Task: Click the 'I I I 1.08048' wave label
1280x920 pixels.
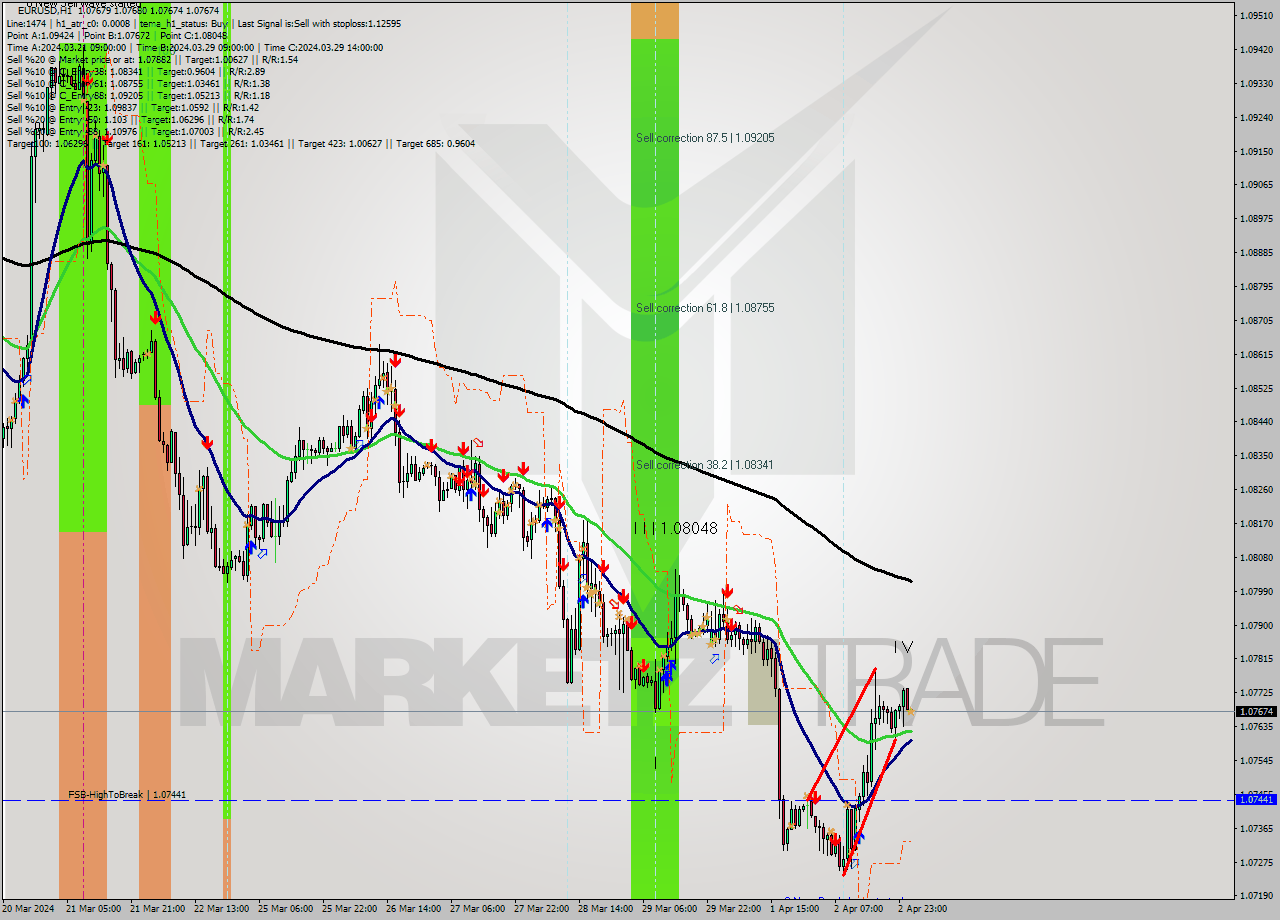Action: click(676, 528)
